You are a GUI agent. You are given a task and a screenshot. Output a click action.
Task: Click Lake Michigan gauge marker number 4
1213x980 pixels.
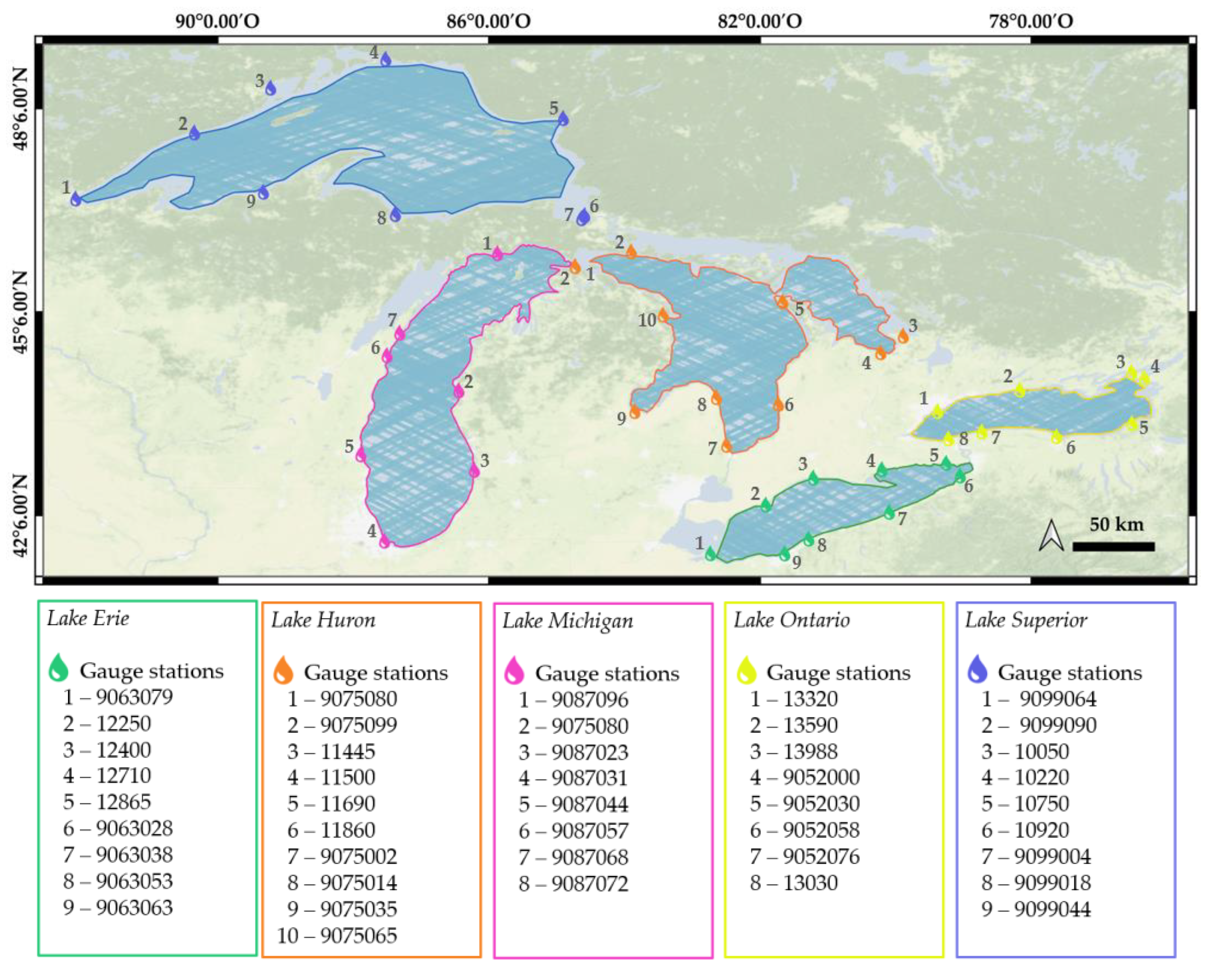pos(385,541)
